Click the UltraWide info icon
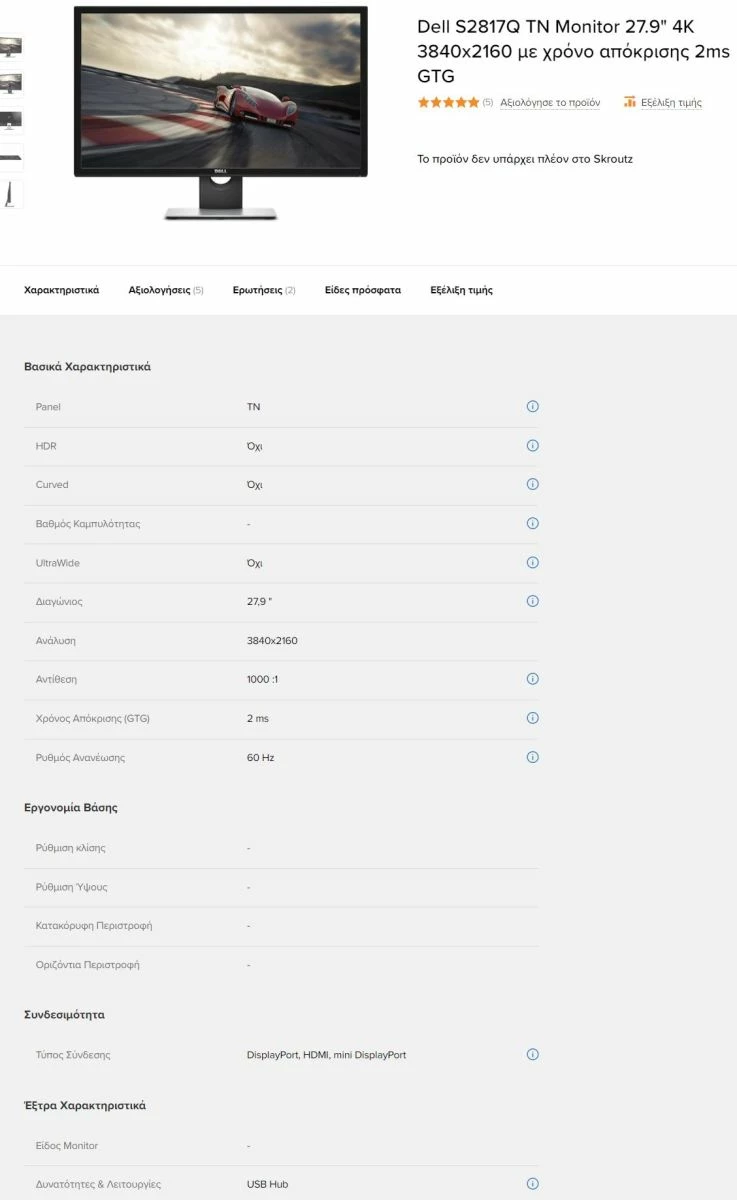 click(x=532, y=563)
